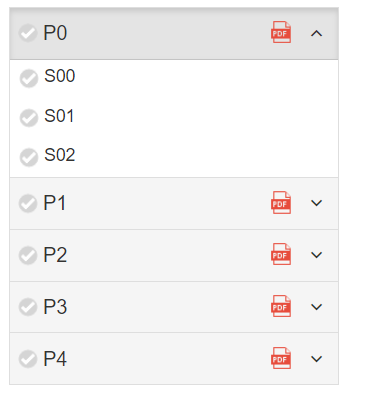This screenshot has width=379, height=397.
Task: Expand the P1 section chevron
Action: pyautogui.click(x=316, y=203)
